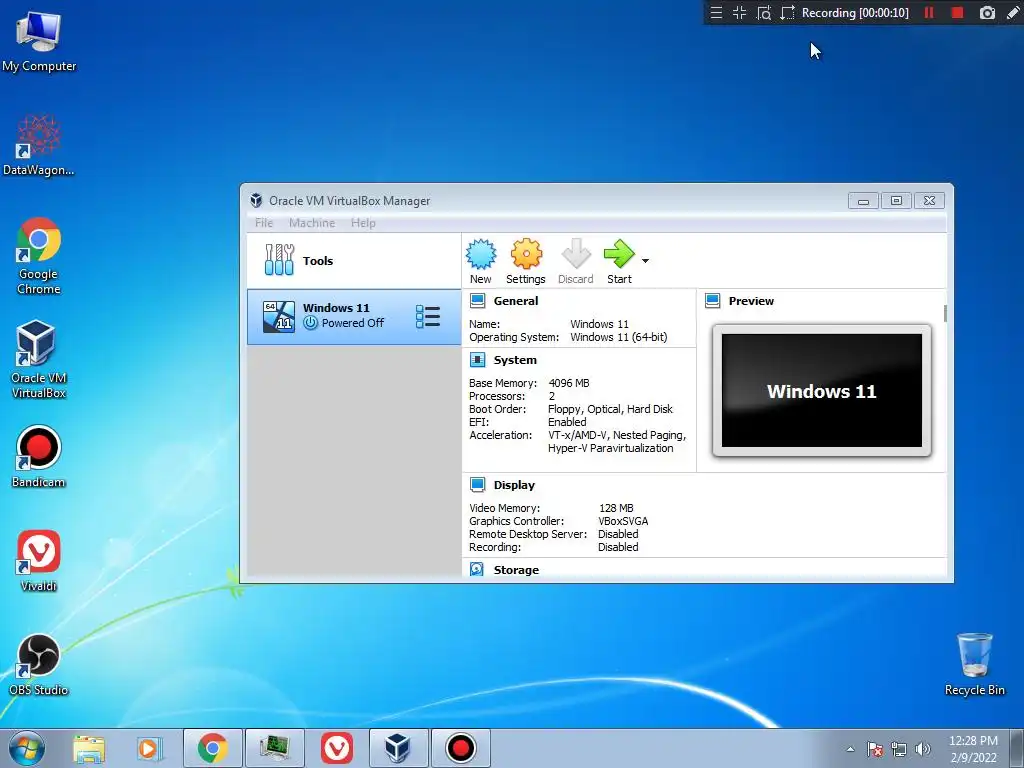
Task: Open the Machine menu
Action: (312, 223)
